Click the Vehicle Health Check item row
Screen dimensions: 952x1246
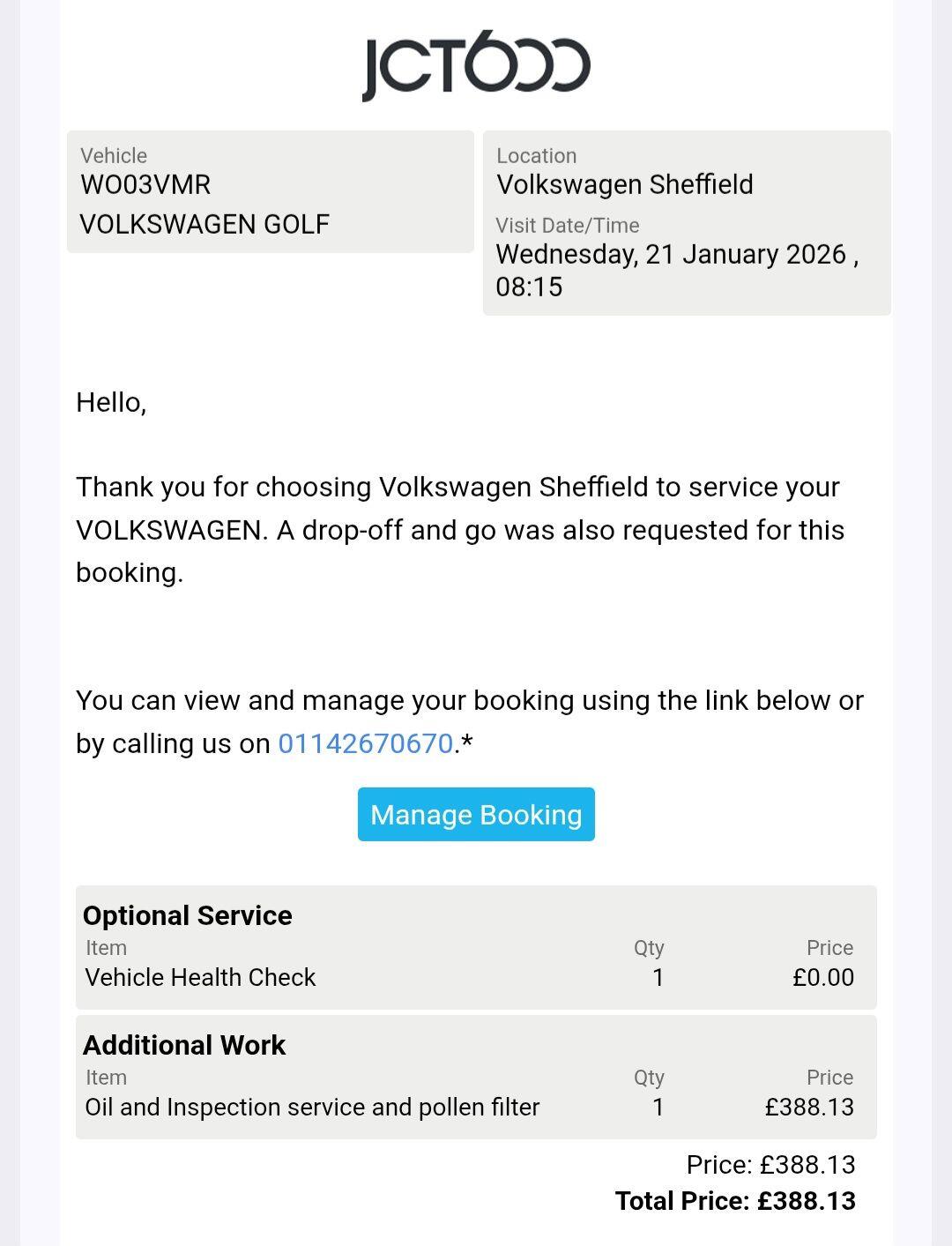tap(202, 977)
